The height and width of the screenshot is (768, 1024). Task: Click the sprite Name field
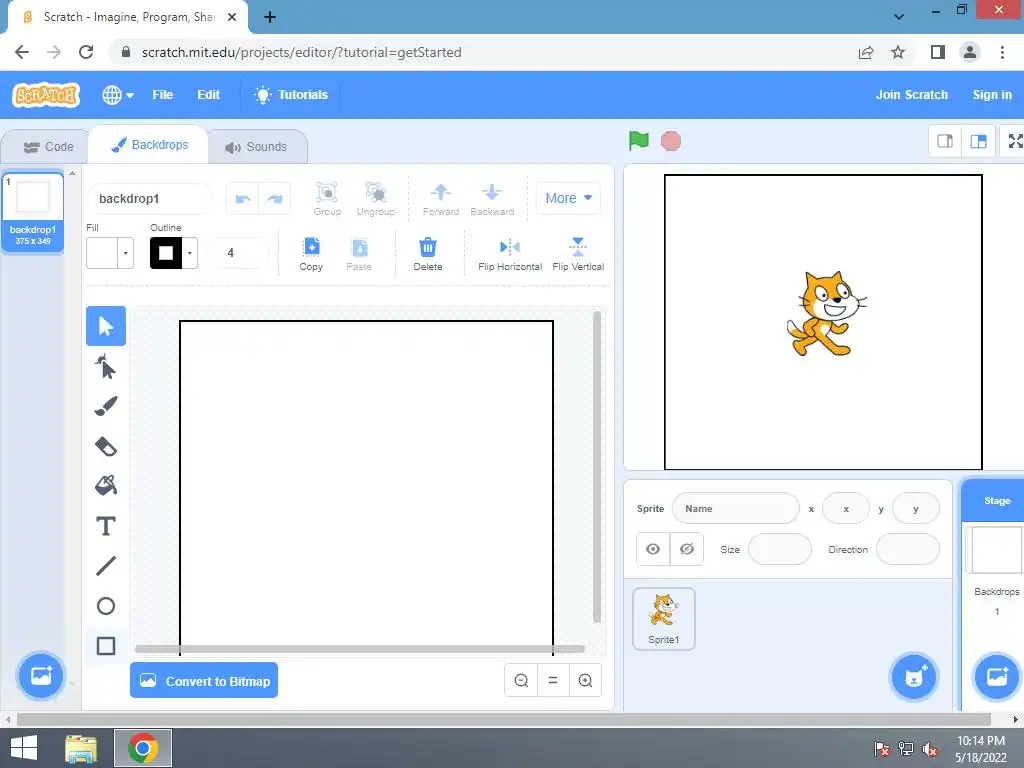tap(735, 509)
